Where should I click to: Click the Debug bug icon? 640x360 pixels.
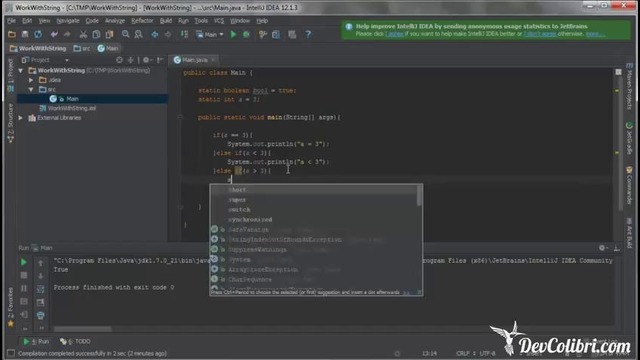246,35
